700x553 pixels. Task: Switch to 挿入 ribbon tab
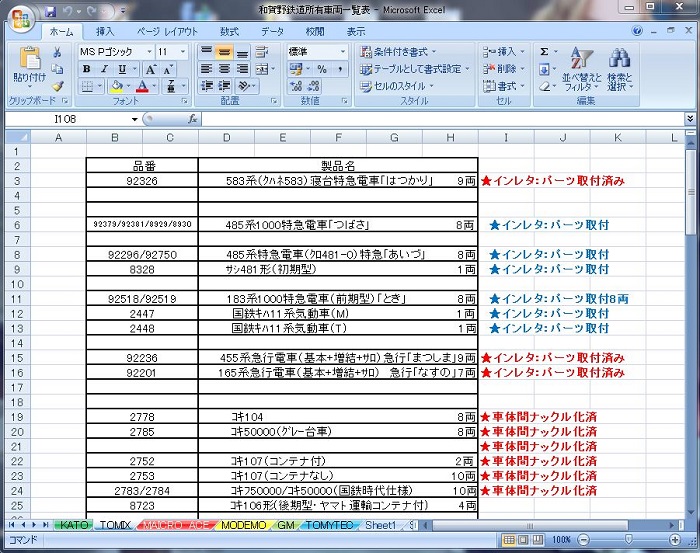tap(105, 32)
